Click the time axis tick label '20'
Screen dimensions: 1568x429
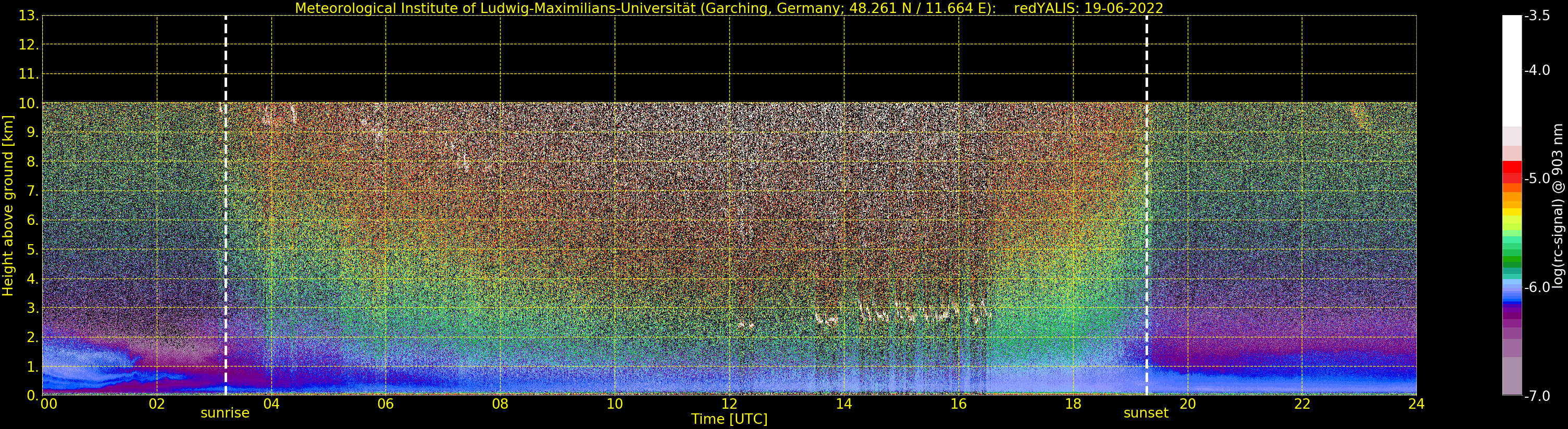[1188, 404]
